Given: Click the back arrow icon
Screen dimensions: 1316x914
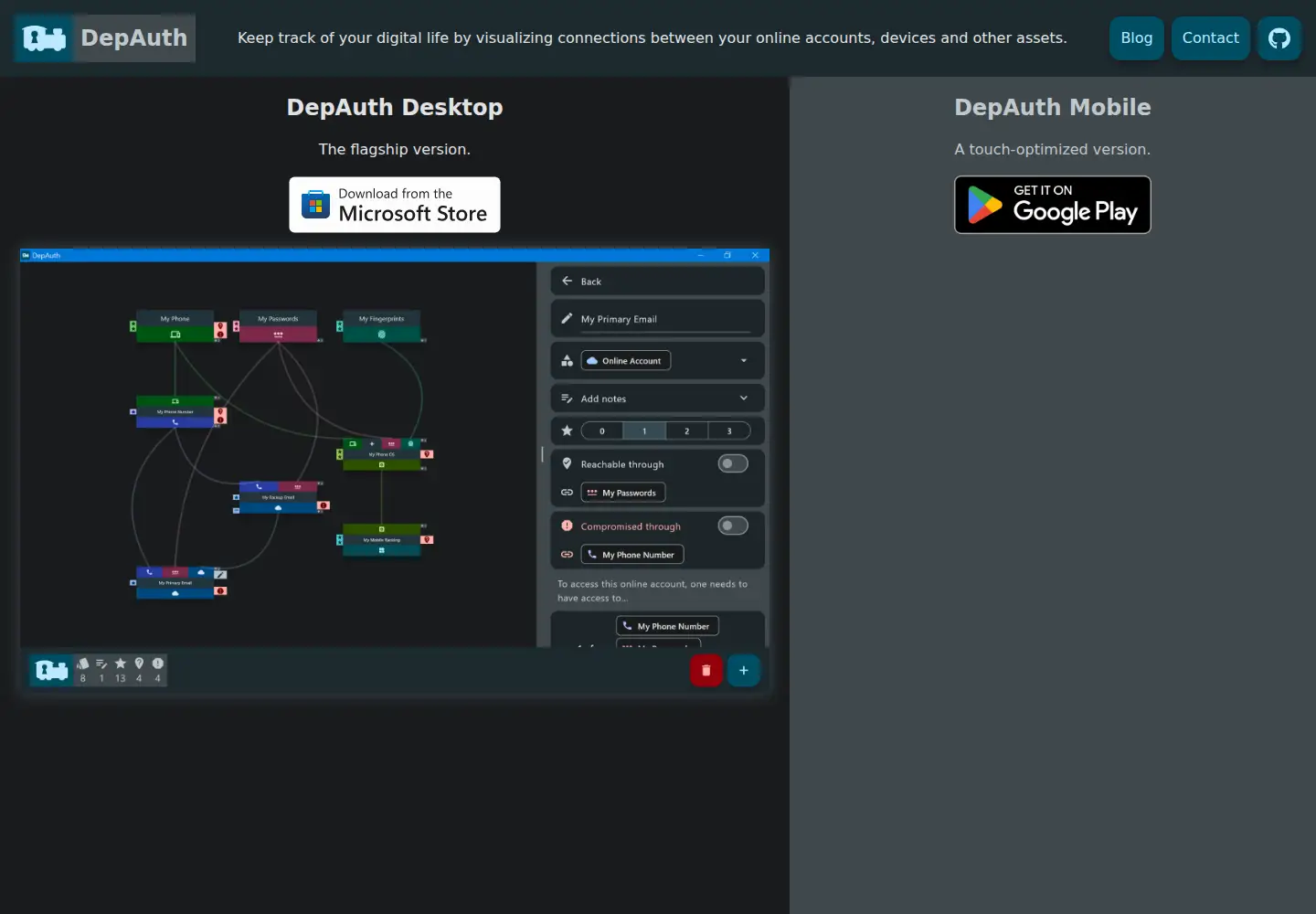Looking at the screenshot, I should (567, 281).
